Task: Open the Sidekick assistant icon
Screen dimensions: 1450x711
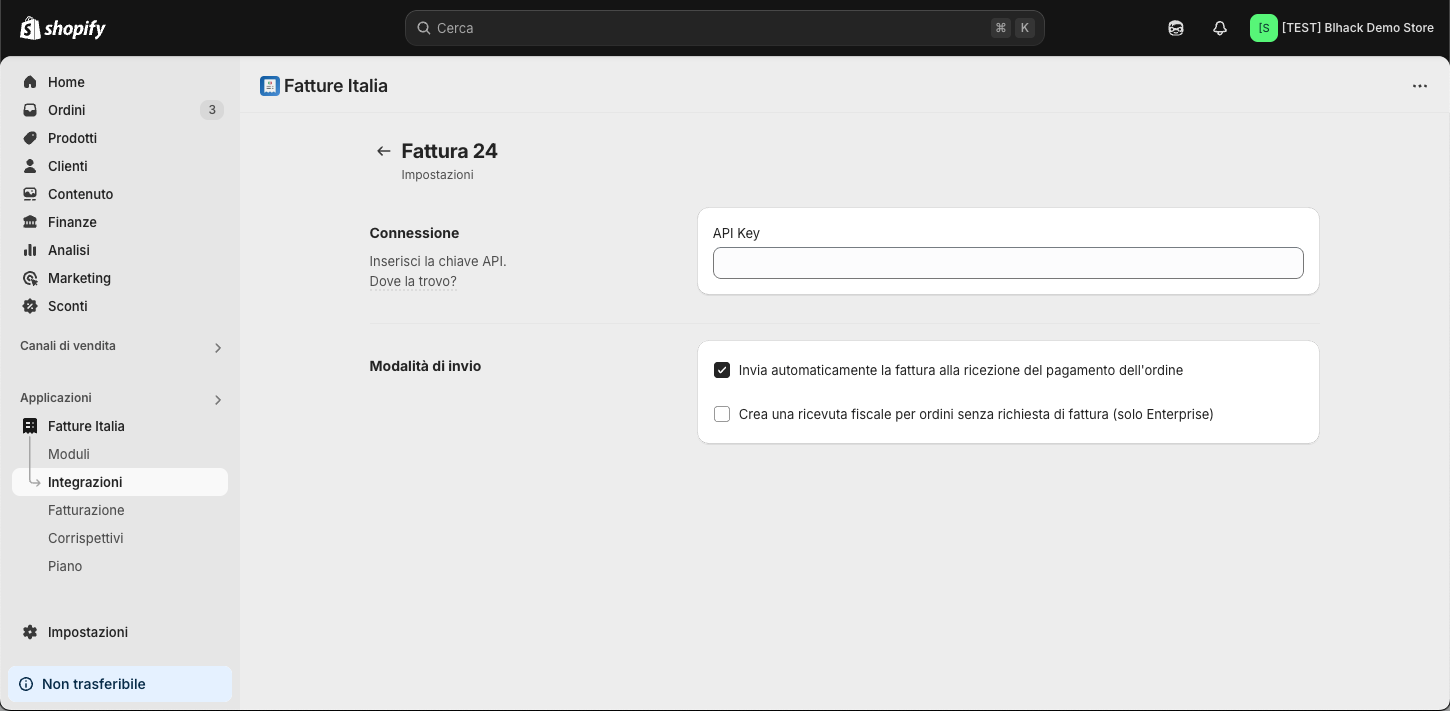Action: [x=1176, y=28]
